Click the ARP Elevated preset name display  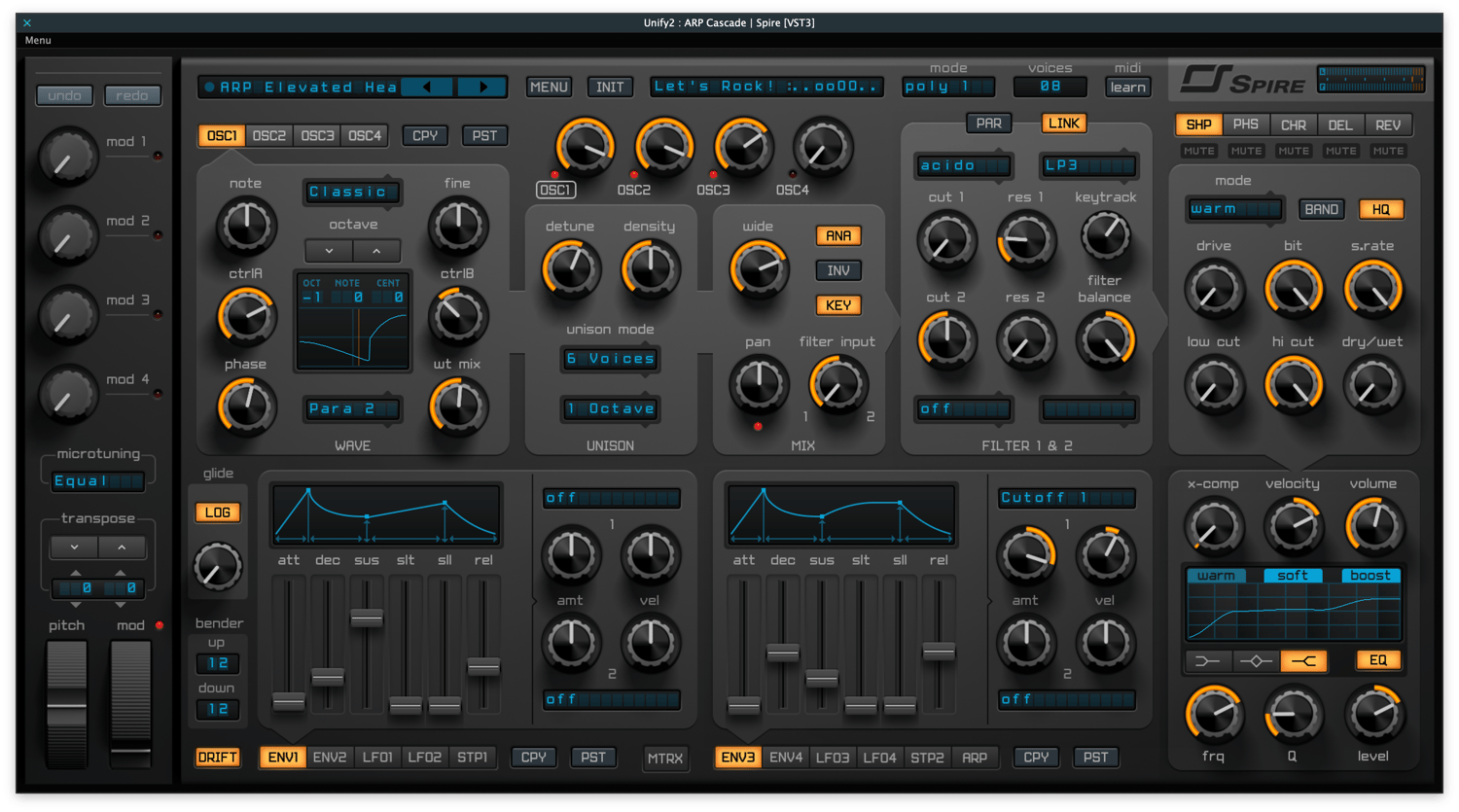(302, 87)
